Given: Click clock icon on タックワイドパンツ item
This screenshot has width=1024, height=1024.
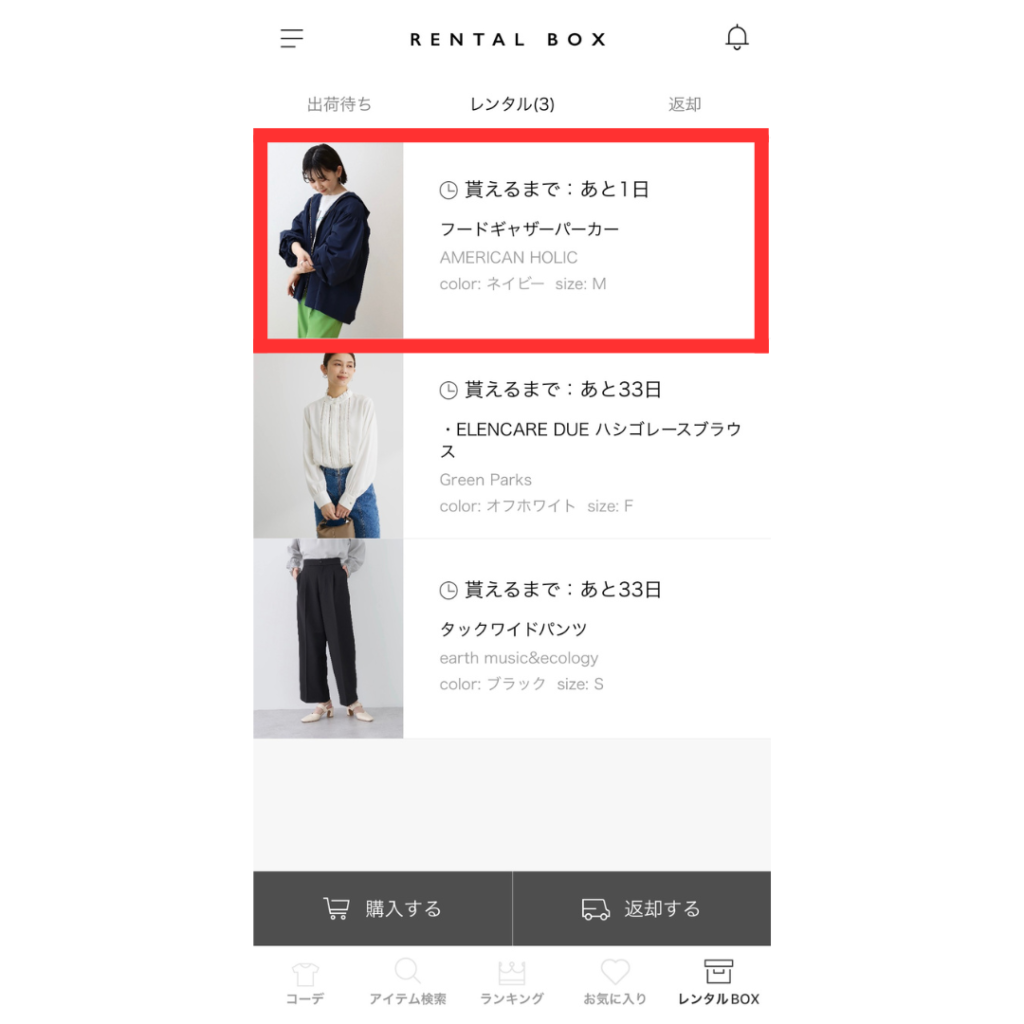Looking at the screenshot, I should (448, 590).
